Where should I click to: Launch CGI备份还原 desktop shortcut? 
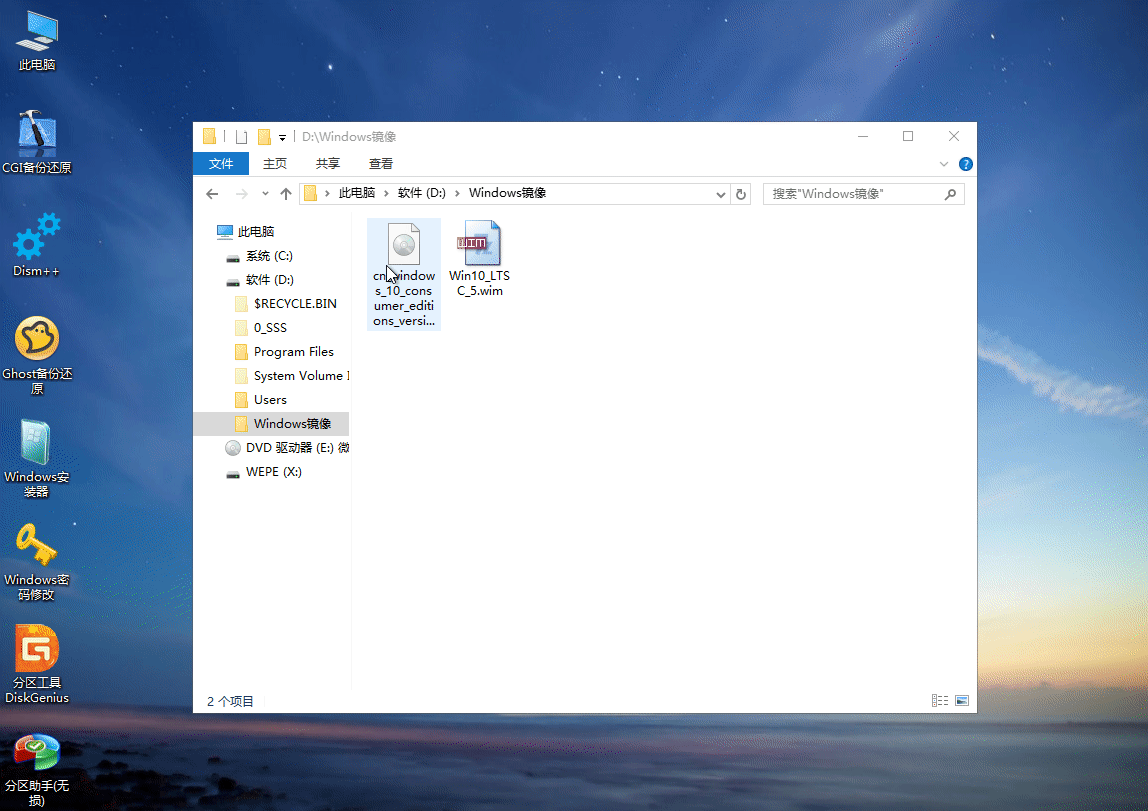pos(37,143)
